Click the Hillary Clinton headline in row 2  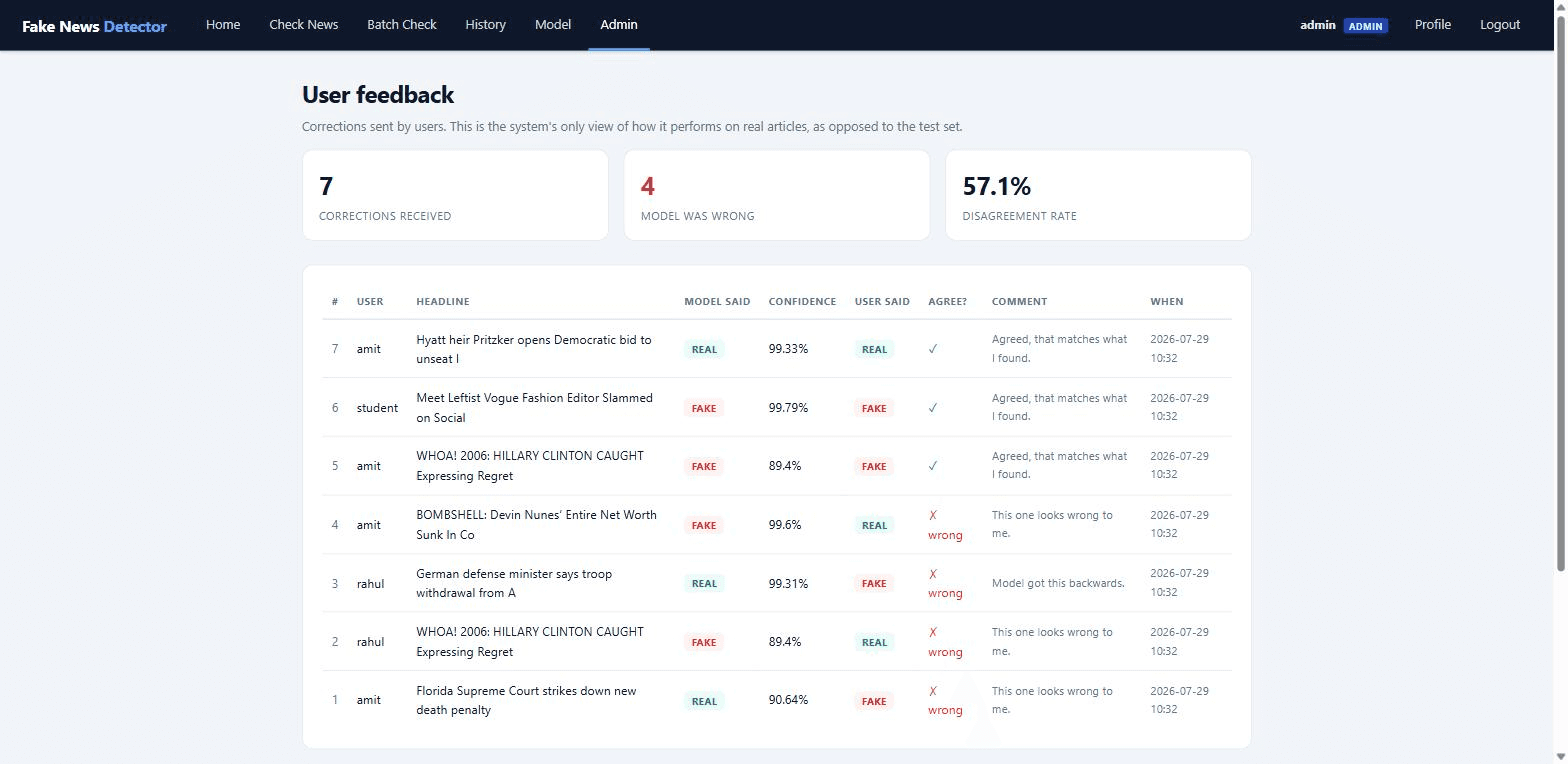coord(530,642)
